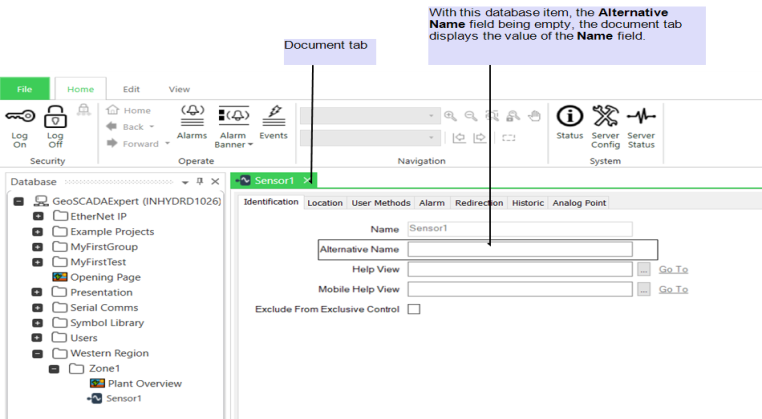
Task: Click browse button for Mobile Help View
Action: pyautogui.click(x=644, y=289)
